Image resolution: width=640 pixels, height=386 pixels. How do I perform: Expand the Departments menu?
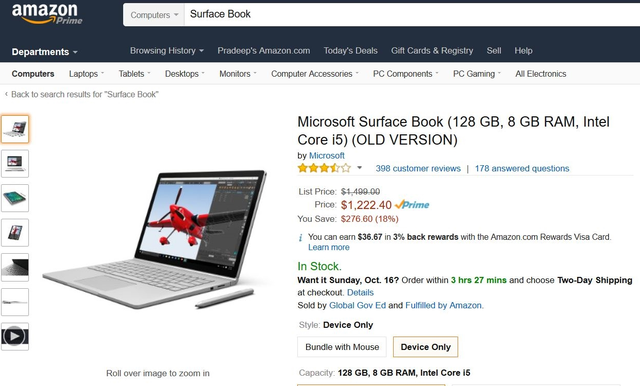44,52
